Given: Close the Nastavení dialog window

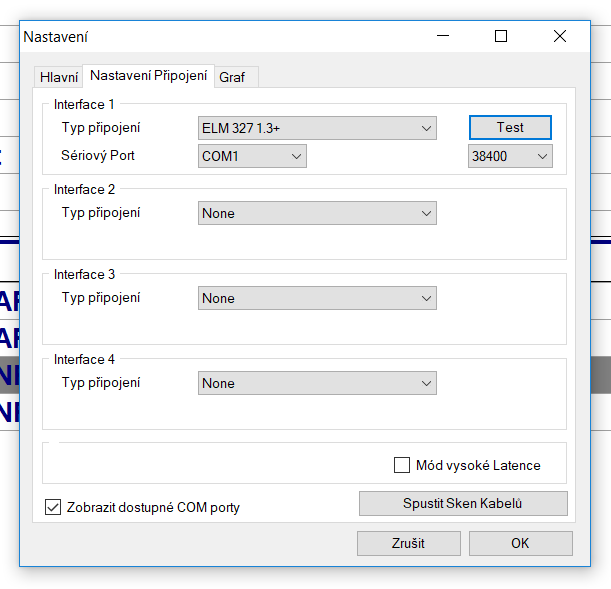Looking at the screenshot, I should point(559,37).
